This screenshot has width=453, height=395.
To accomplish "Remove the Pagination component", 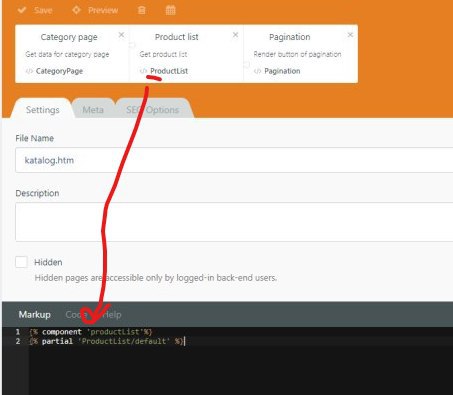I will coord(350,35).
